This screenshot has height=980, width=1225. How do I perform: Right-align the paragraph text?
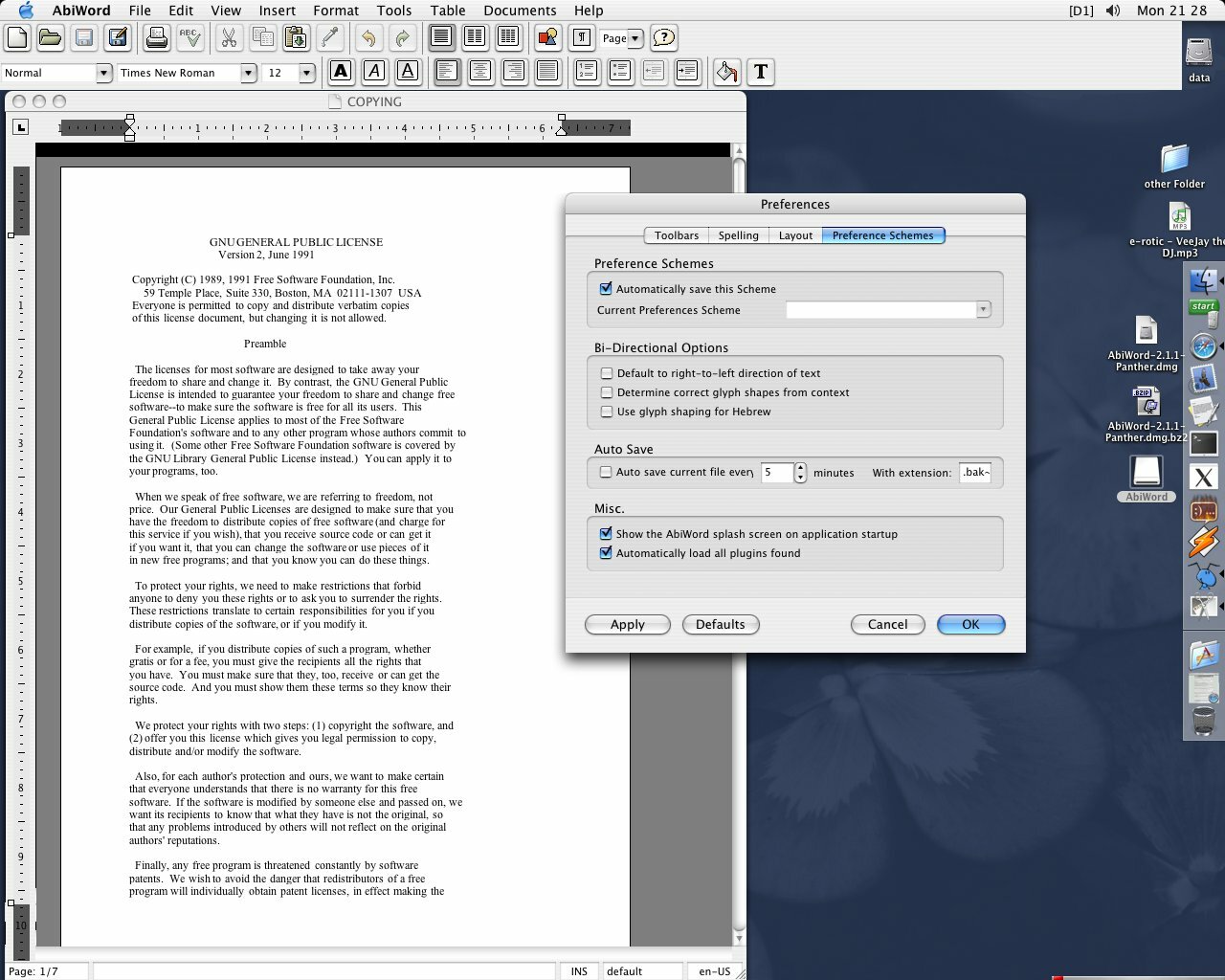[x=514, y=72]
